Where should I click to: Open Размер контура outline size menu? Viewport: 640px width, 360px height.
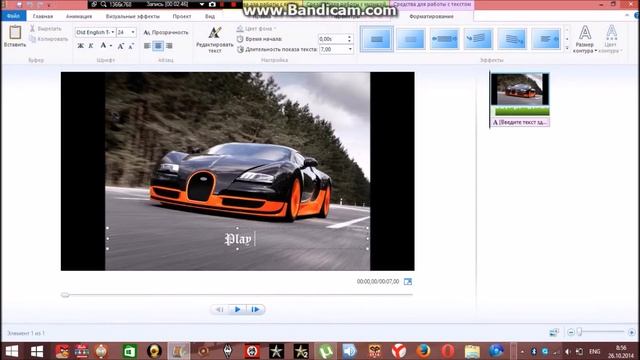click(x=585, y=39)
